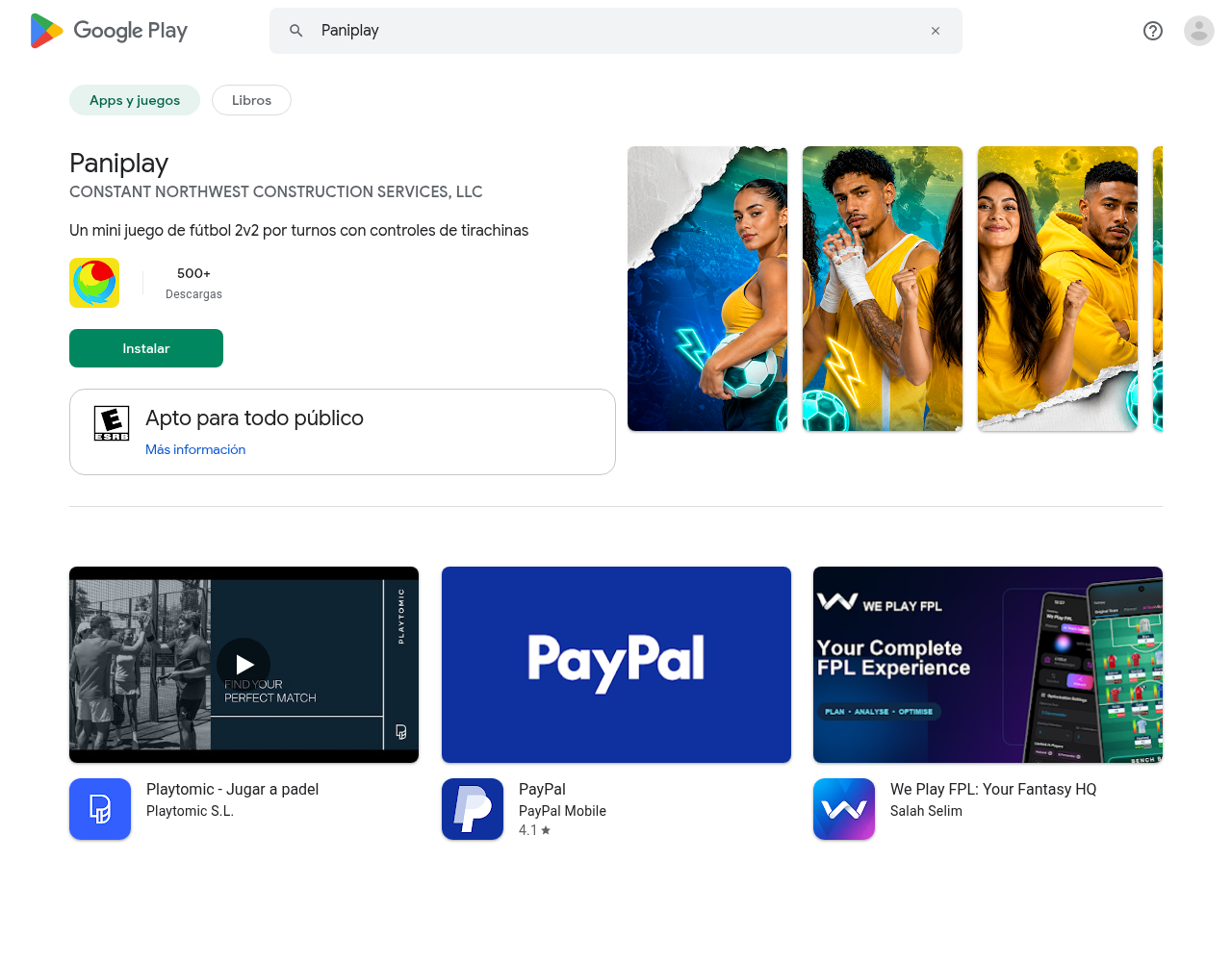Play the Playtomic video preview
Image resolution: width=1232 pixels, height=962 pixels.
click(x=244, y=664)
